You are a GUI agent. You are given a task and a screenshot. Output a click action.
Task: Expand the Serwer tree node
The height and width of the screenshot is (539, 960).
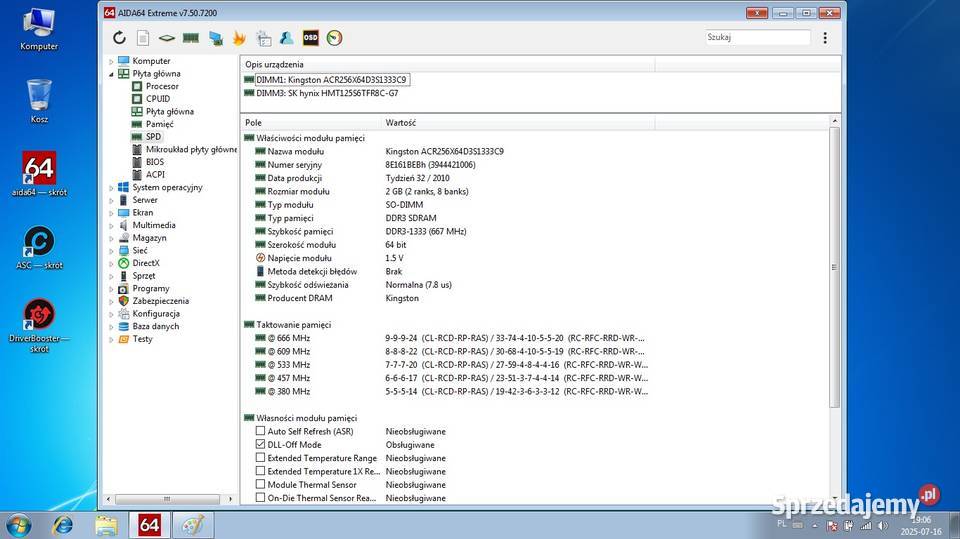[111, 200]
